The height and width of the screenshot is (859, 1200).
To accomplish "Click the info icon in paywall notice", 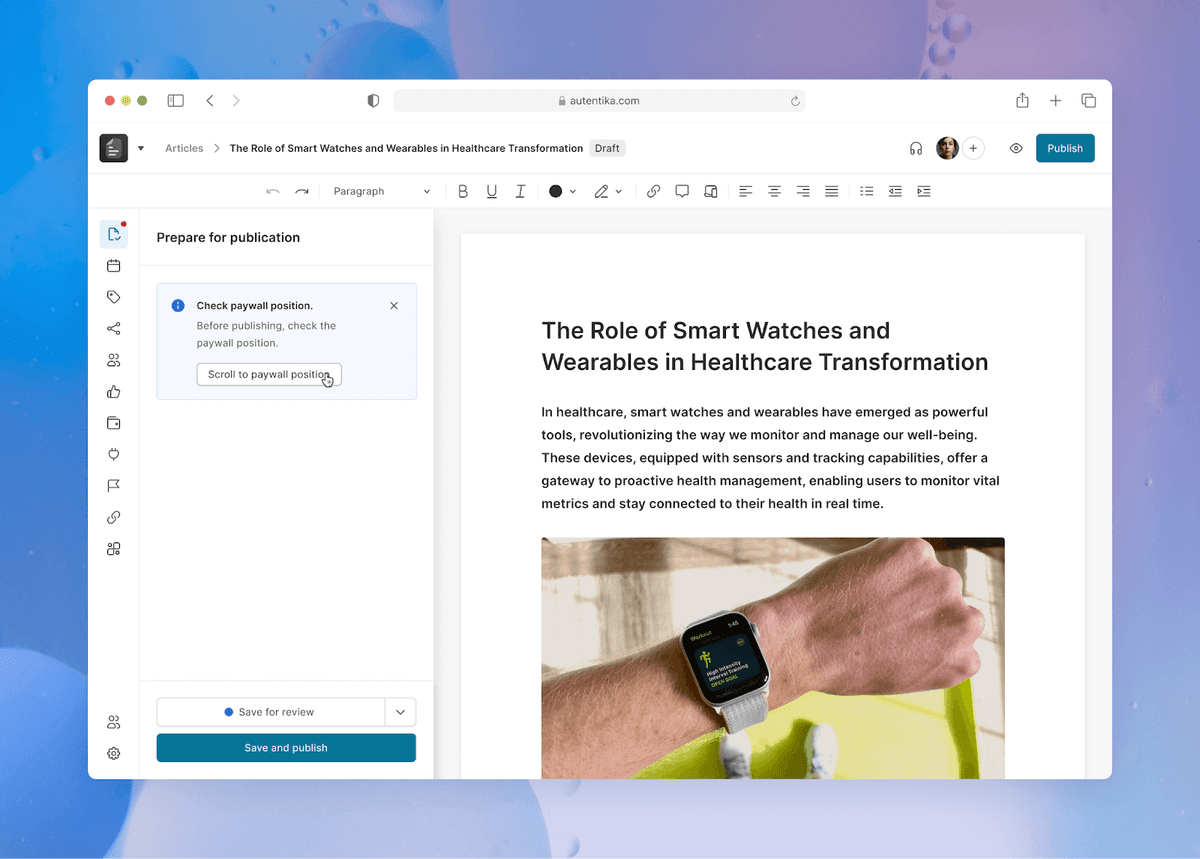I will pos(178,306).
